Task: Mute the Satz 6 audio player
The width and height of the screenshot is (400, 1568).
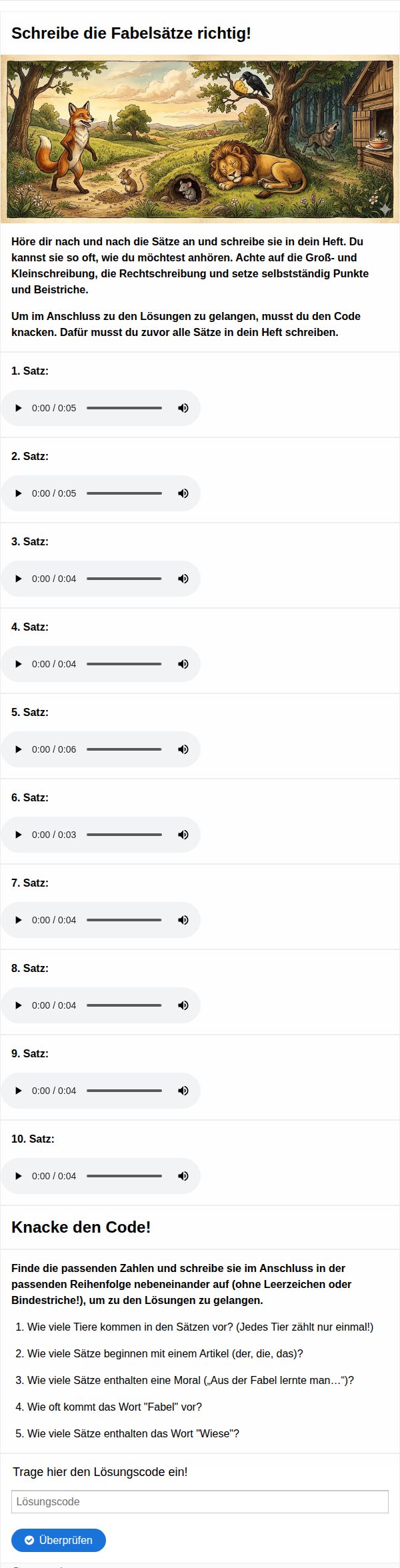Action: click(183, 835)
